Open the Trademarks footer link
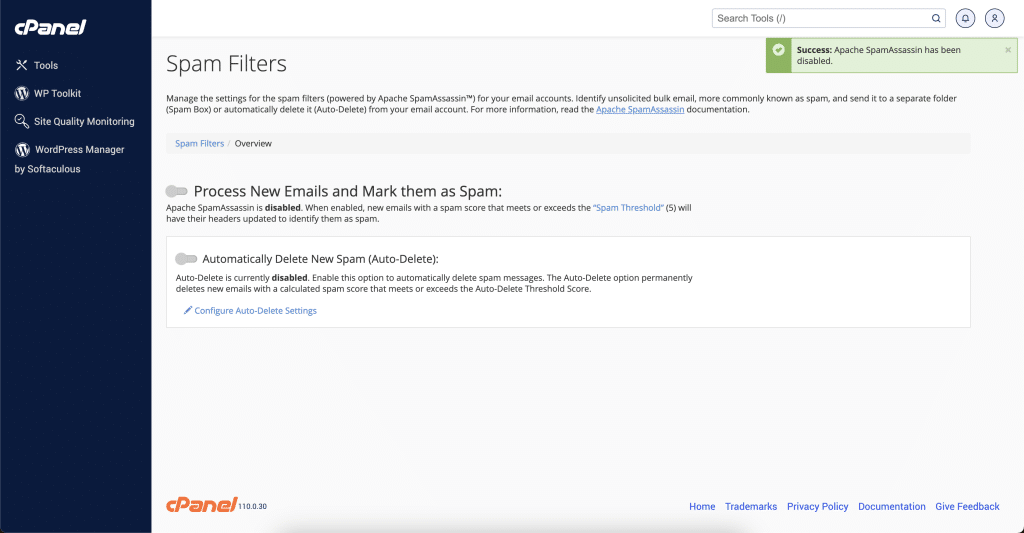Screen dimensions: 1024x533 (x=751, y=506)
